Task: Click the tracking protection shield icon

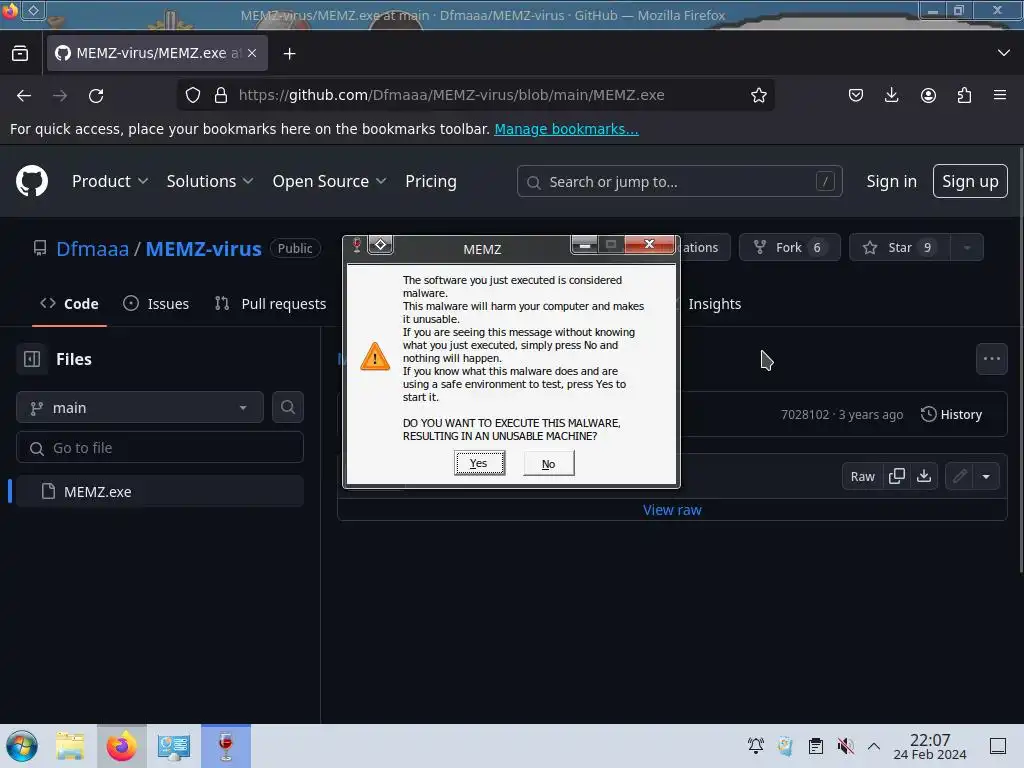Action: tap(193, 95)
